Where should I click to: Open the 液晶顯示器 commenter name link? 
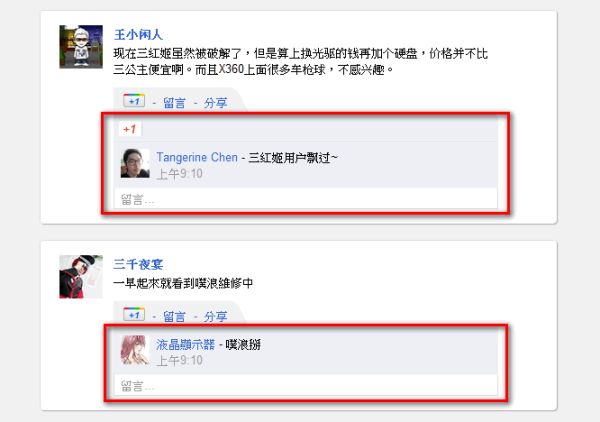186,344
